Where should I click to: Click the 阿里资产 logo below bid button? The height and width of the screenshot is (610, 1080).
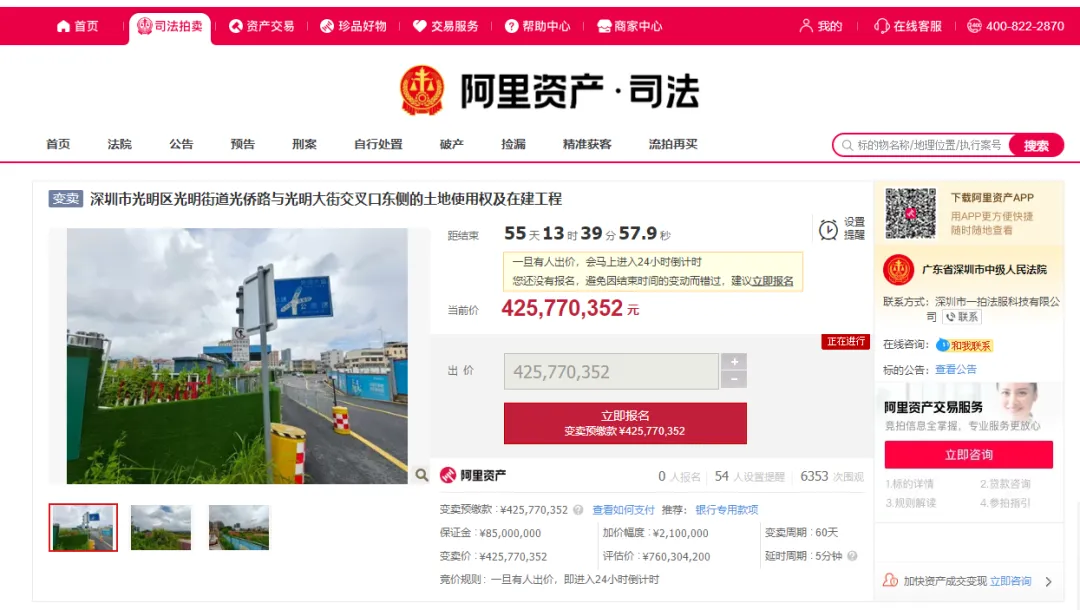pos(472,475)
